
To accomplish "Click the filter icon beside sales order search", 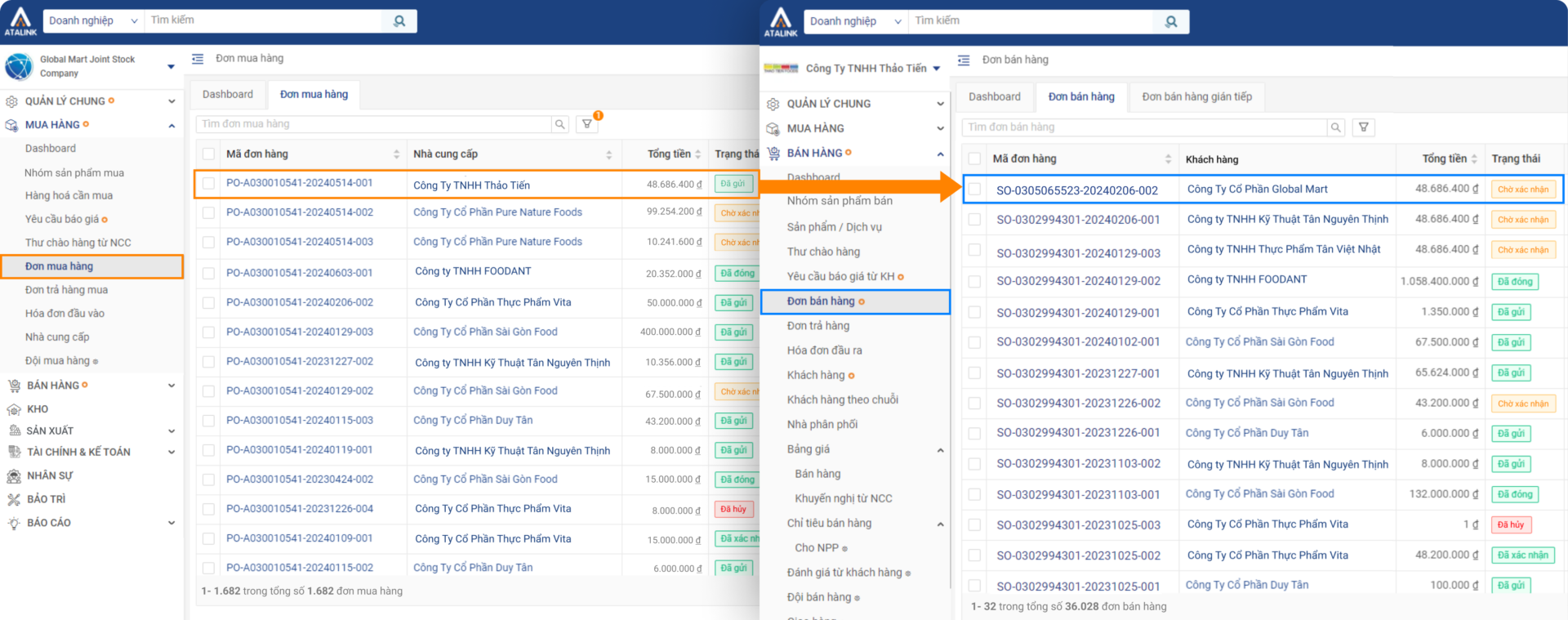I will coord(1364,127).
